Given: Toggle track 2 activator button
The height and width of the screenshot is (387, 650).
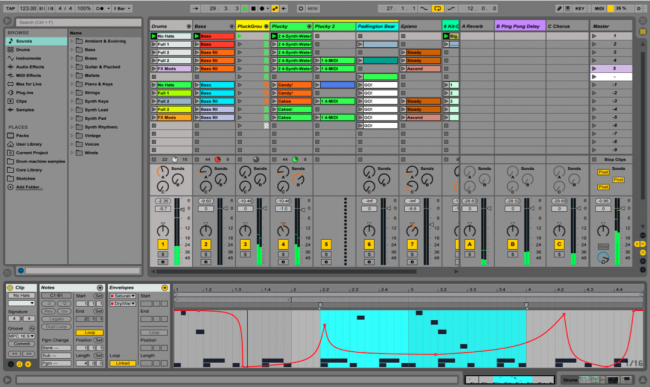Looking at the screenshot, I should pyautogui.click(x=206, y=244).
